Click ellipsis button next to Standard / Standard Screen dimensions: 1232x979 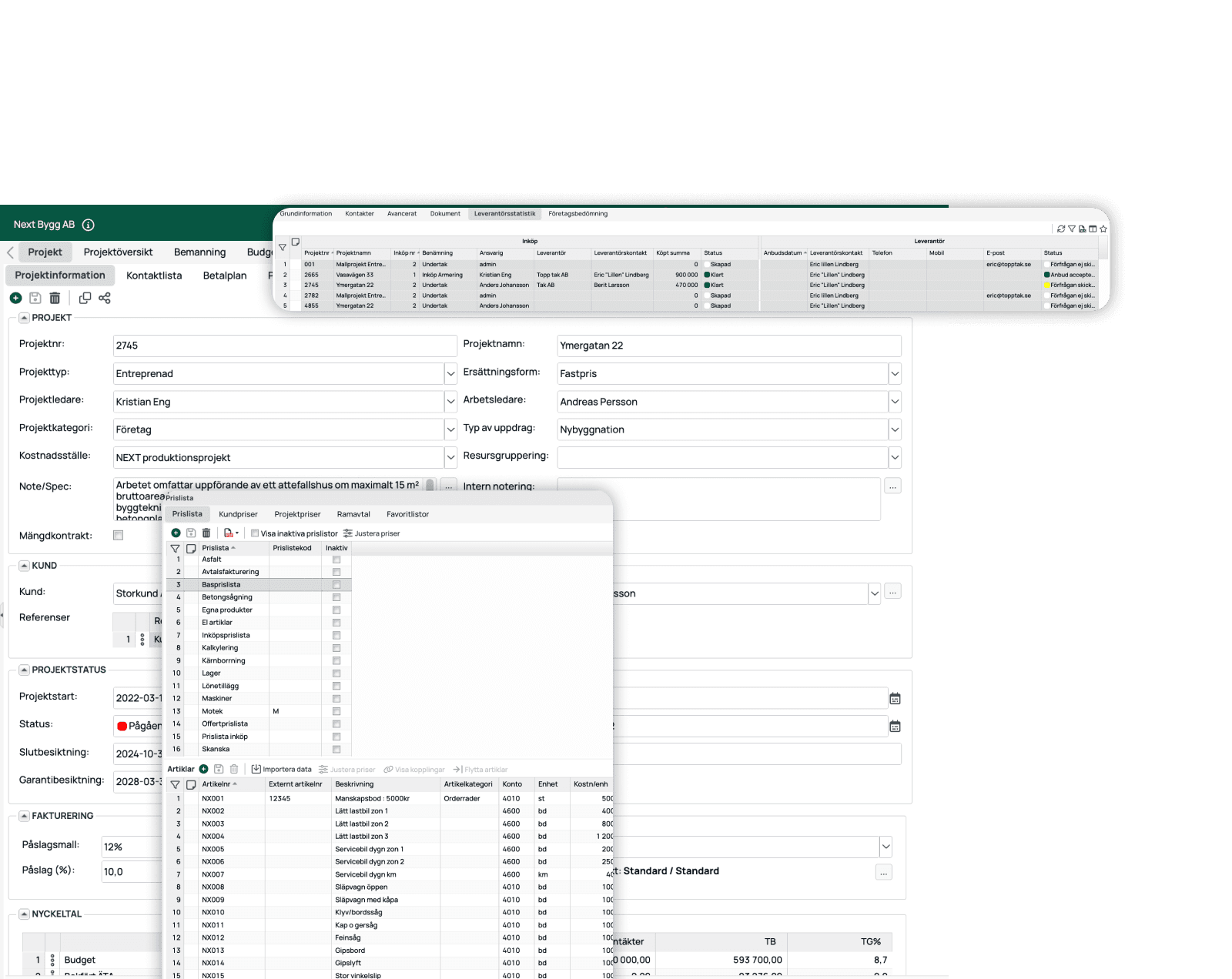tap(884, 872)
